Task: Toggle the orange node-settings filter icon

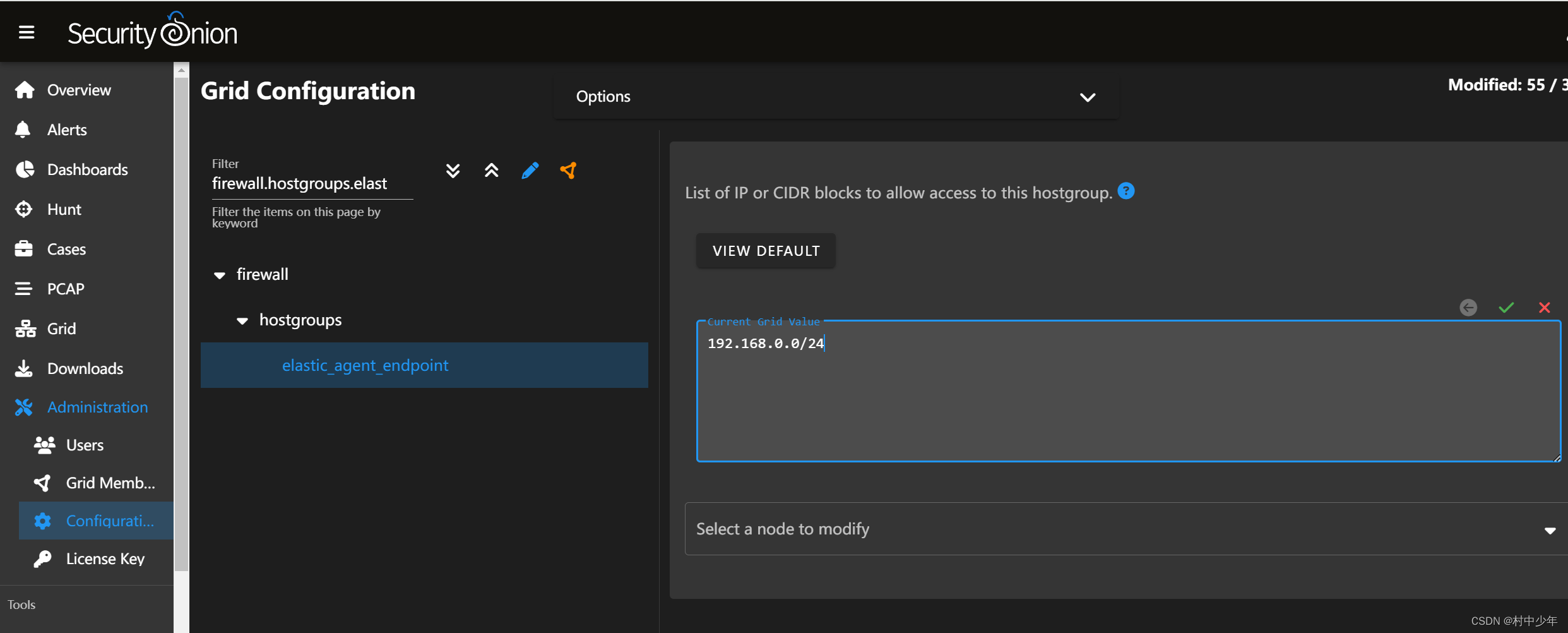Action: (569, 171)
